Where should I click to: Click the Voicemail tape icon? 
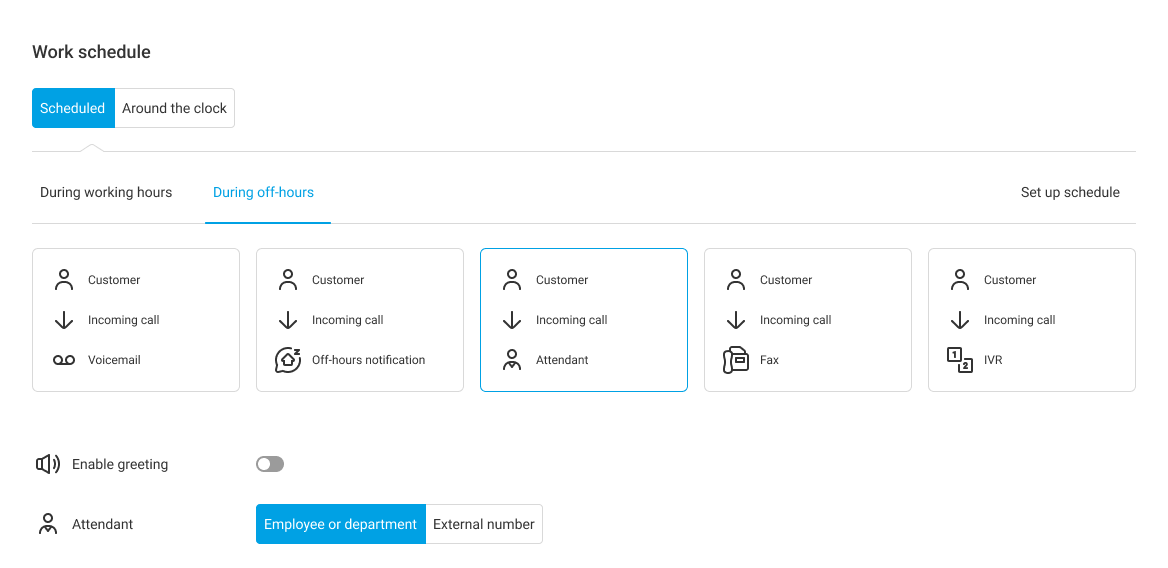(64, 360)
